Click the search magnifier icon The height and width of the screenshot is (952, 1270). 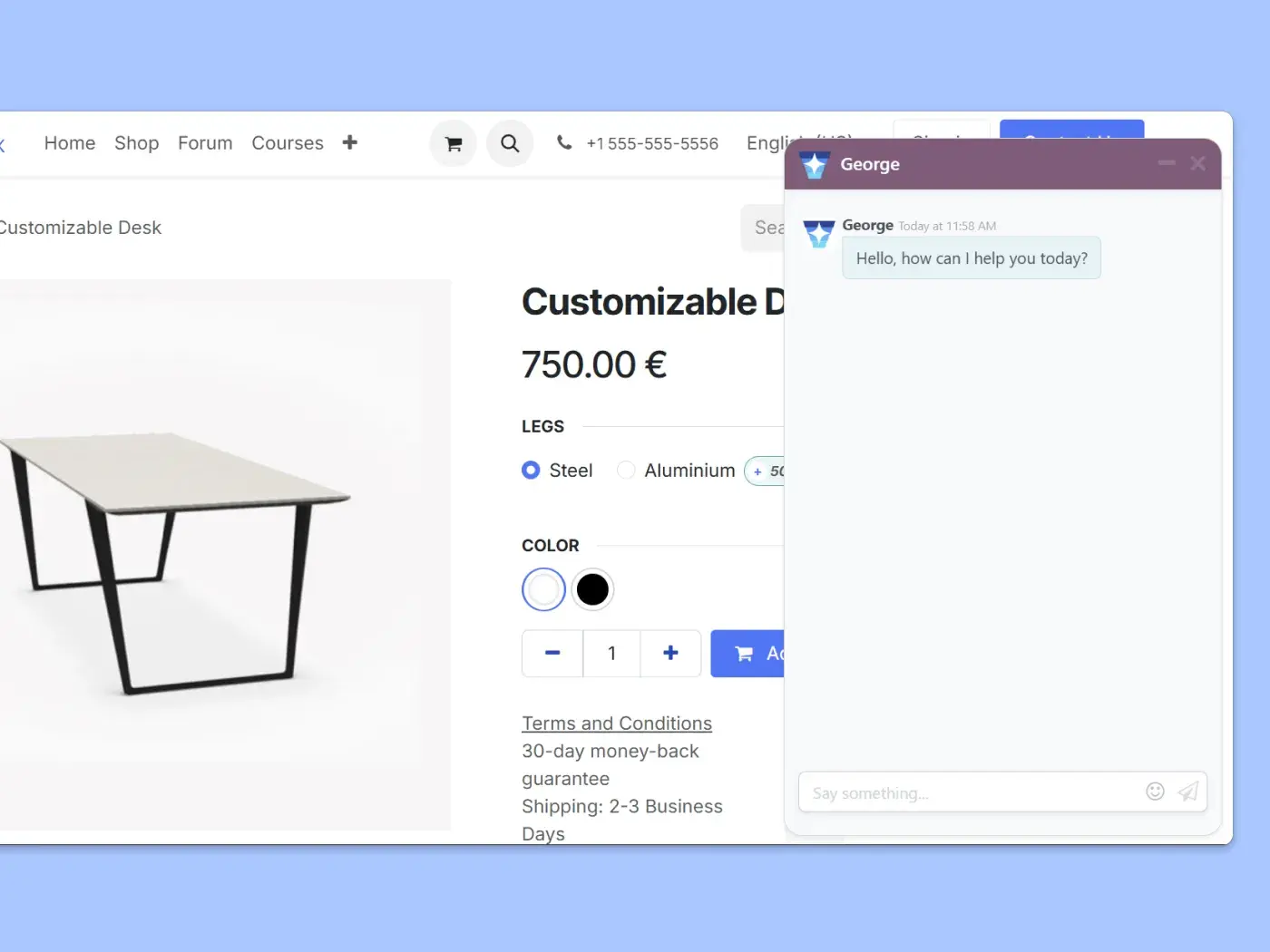(510, 143)
